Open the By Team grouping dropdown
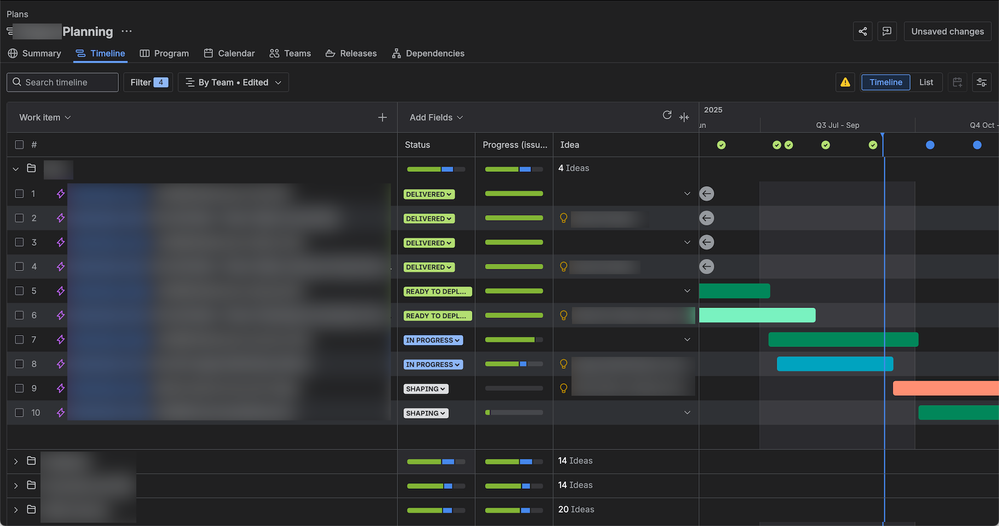The height and width of the screenshot is (526, 999). tap(233, 82)
